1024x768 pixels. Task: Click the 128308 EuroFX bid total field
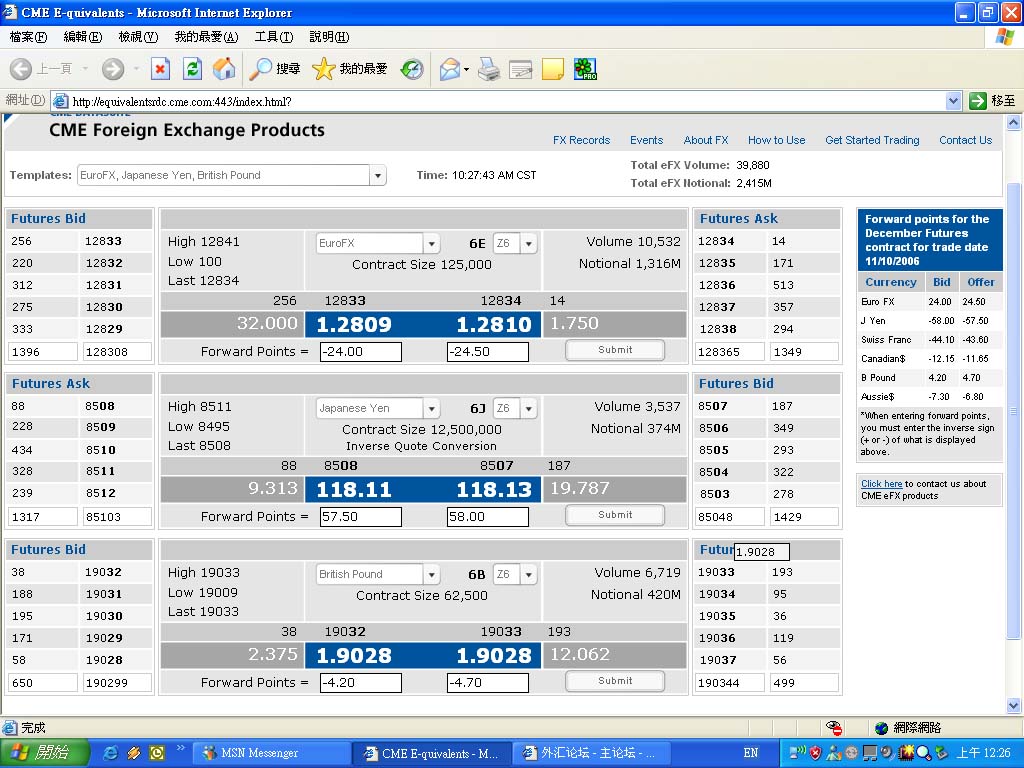pos(118,352)
